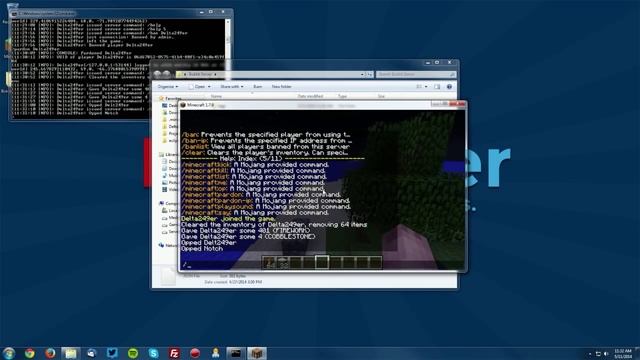Expand the address bar history dropdown
Image resolution: width=640 pixels, height=360 pixels.
[362, 74]
